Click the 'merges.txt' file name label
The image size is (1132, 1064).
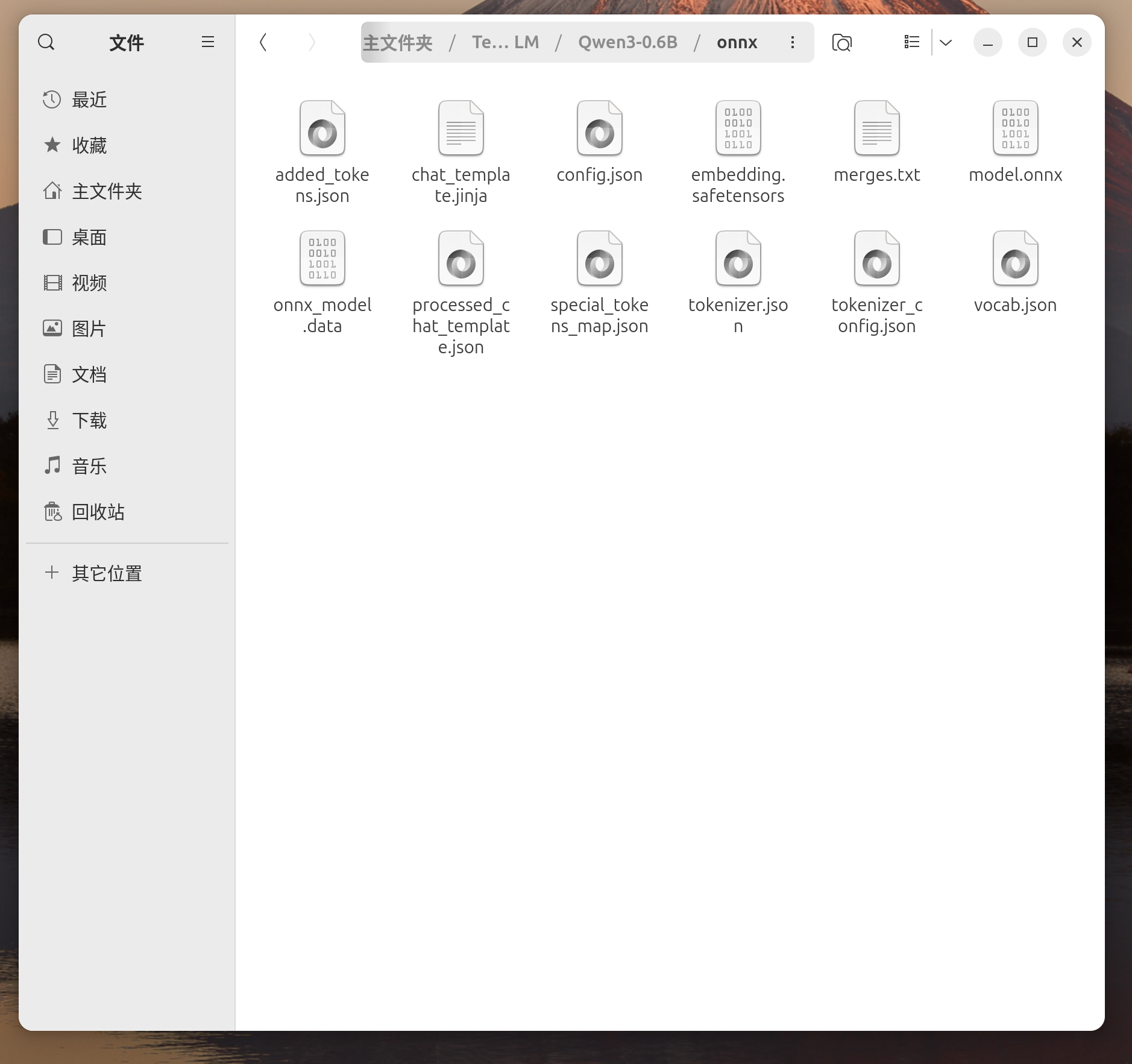(x=877, y=175)
